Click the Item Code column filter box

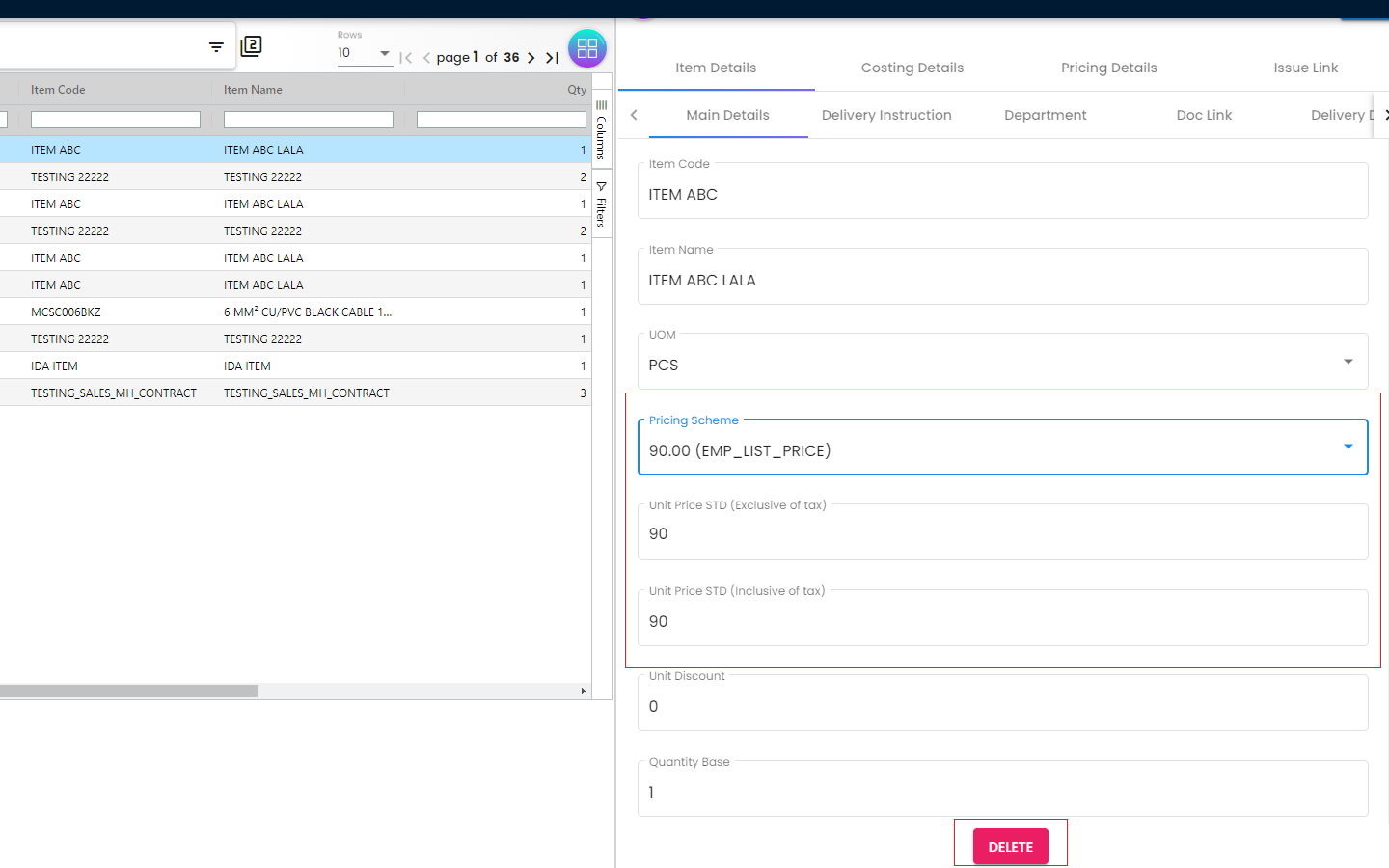coord(116,120)
